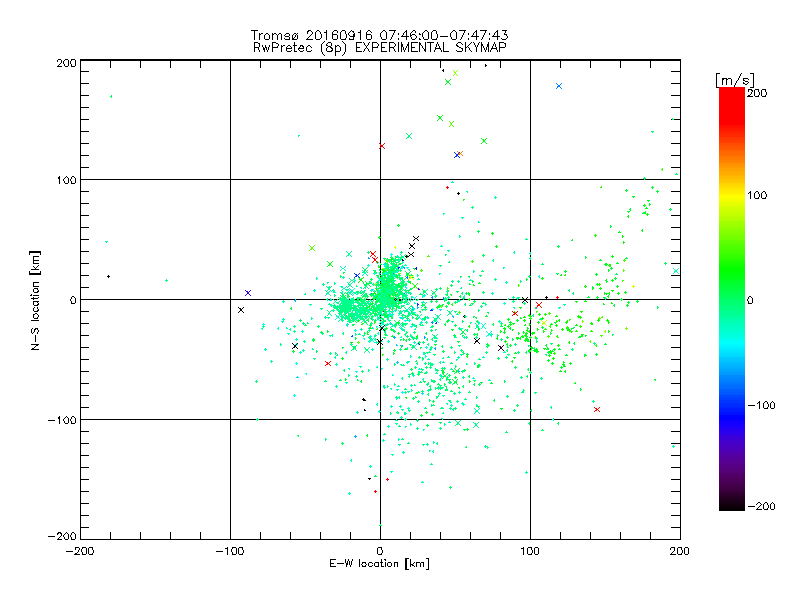
Task: Click the colorbar tick label "-200"
Action: (x=761, y=506)
